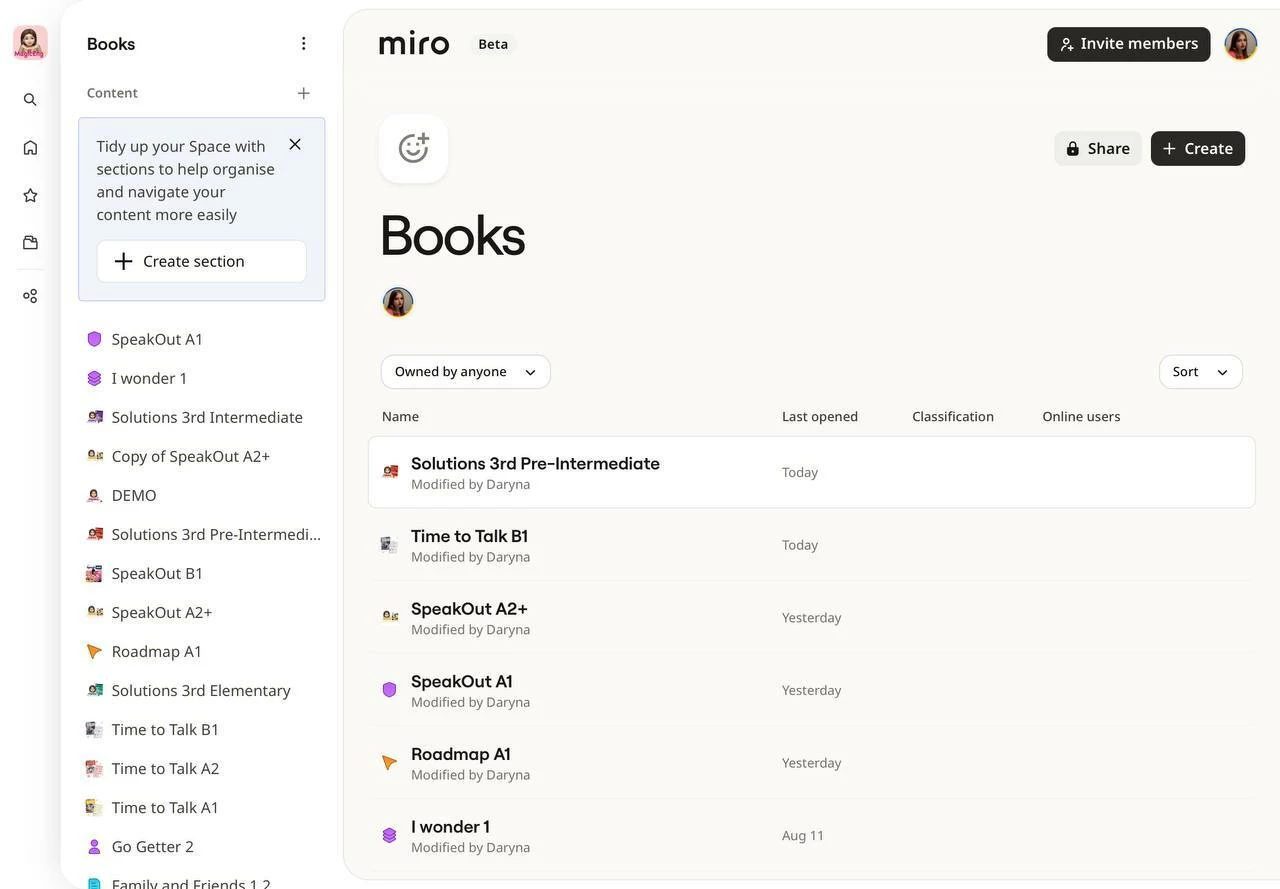Click the Name column header

pos(400,417)
